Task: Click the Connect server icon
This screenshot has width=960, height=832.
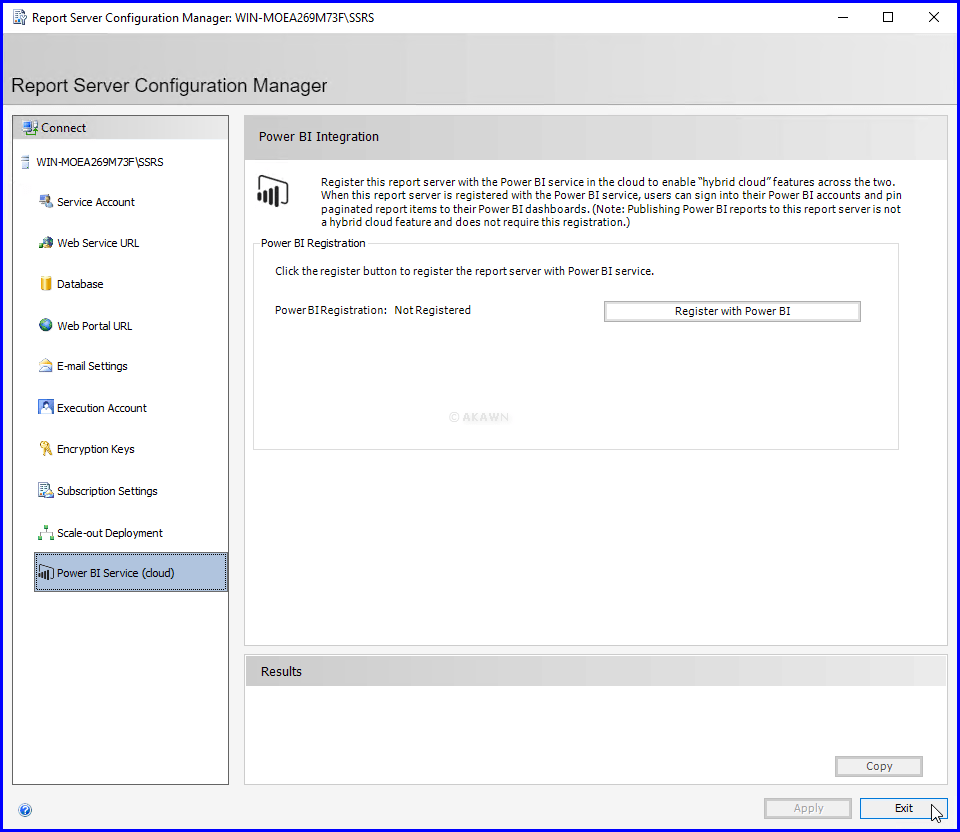Action: coord(30,127)
